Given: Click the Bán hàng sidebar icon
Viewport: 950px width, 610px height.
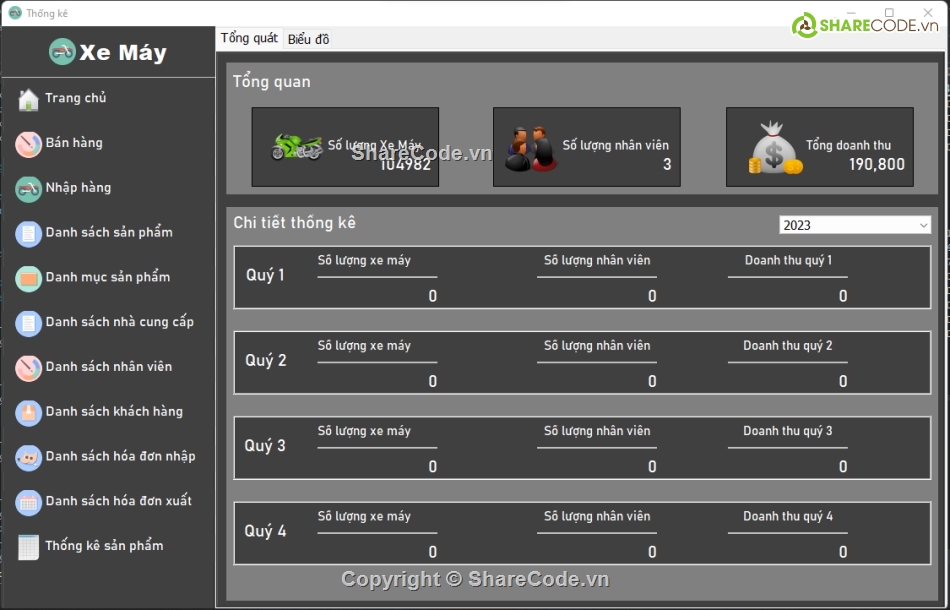Looking at the screenshot, I should click(x=28, y=144).
